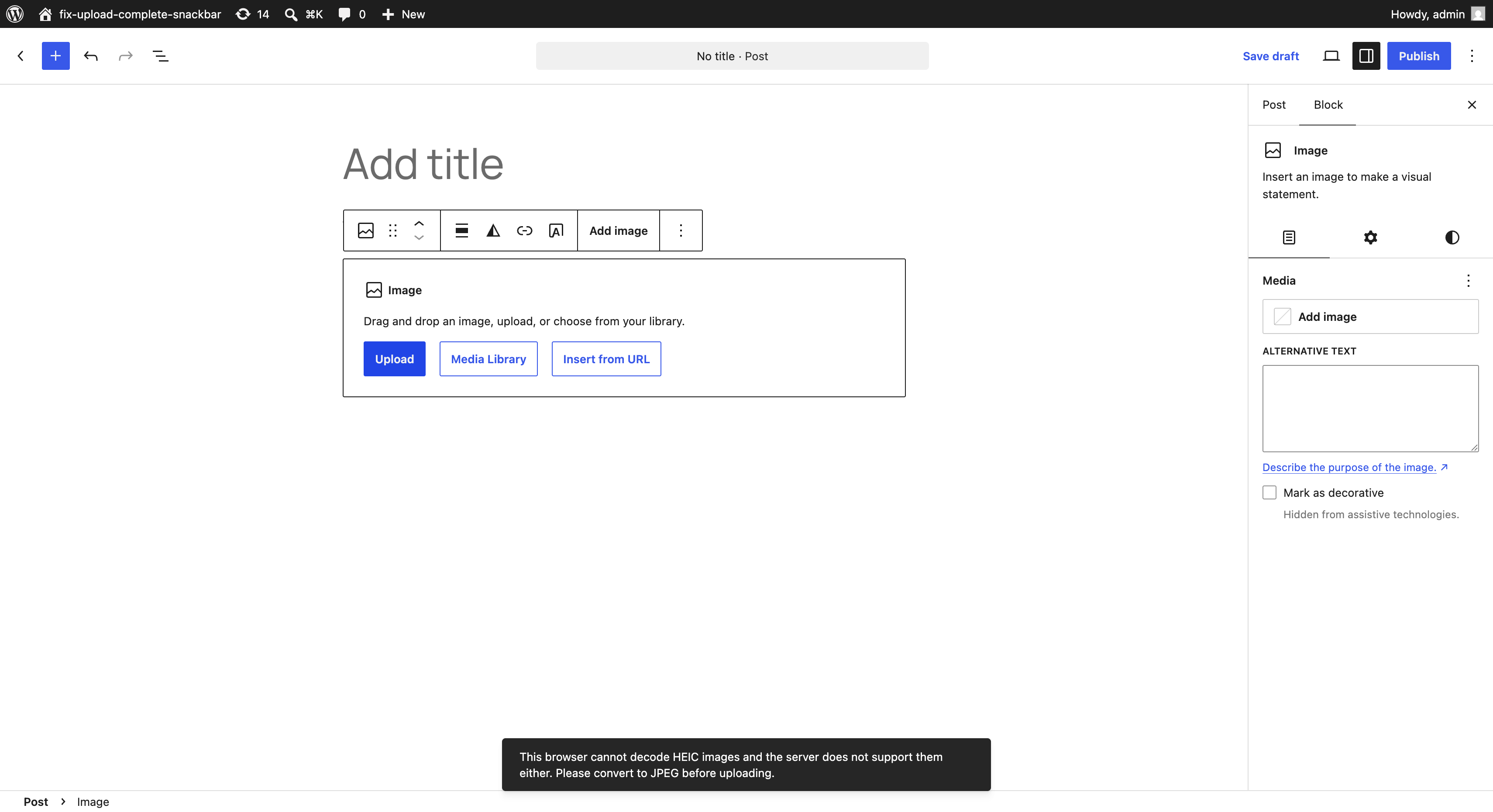
Task: Choose Insert from URL
Action: pos(606,359)
